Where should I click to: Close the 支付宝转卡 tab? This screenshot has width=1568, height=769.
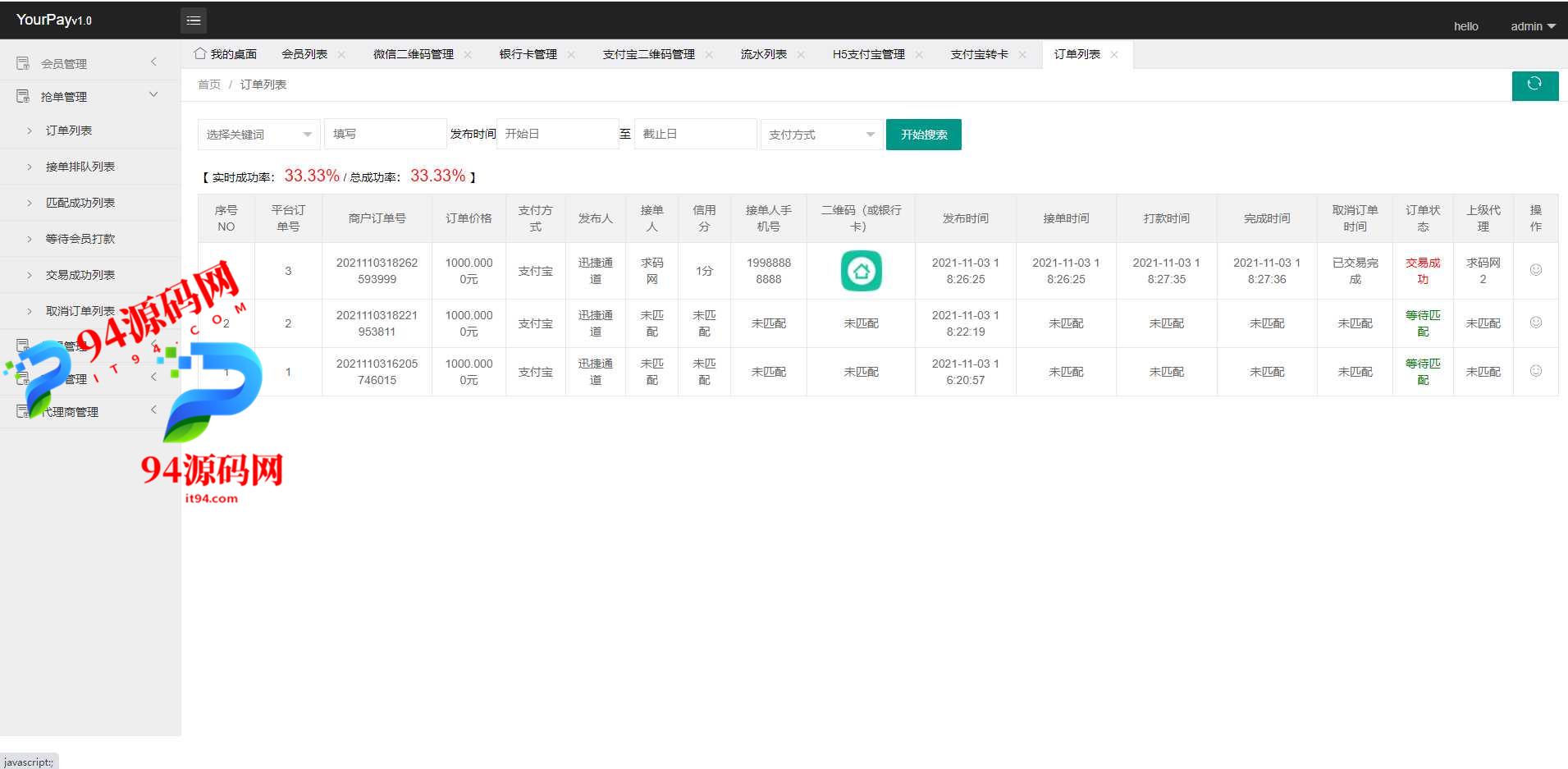pyautogui.click(x=1022, y=54)
